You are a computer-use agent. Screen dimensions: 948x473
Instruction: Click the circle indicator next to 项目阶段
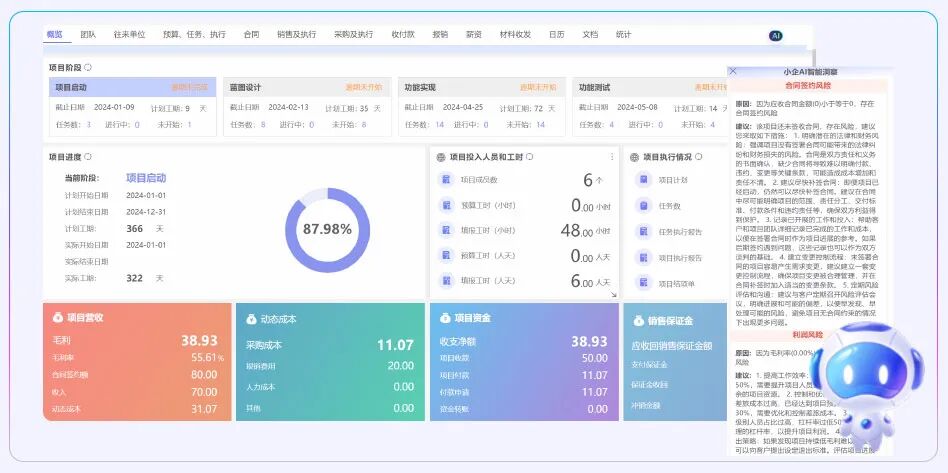click(x=88, y=68)
